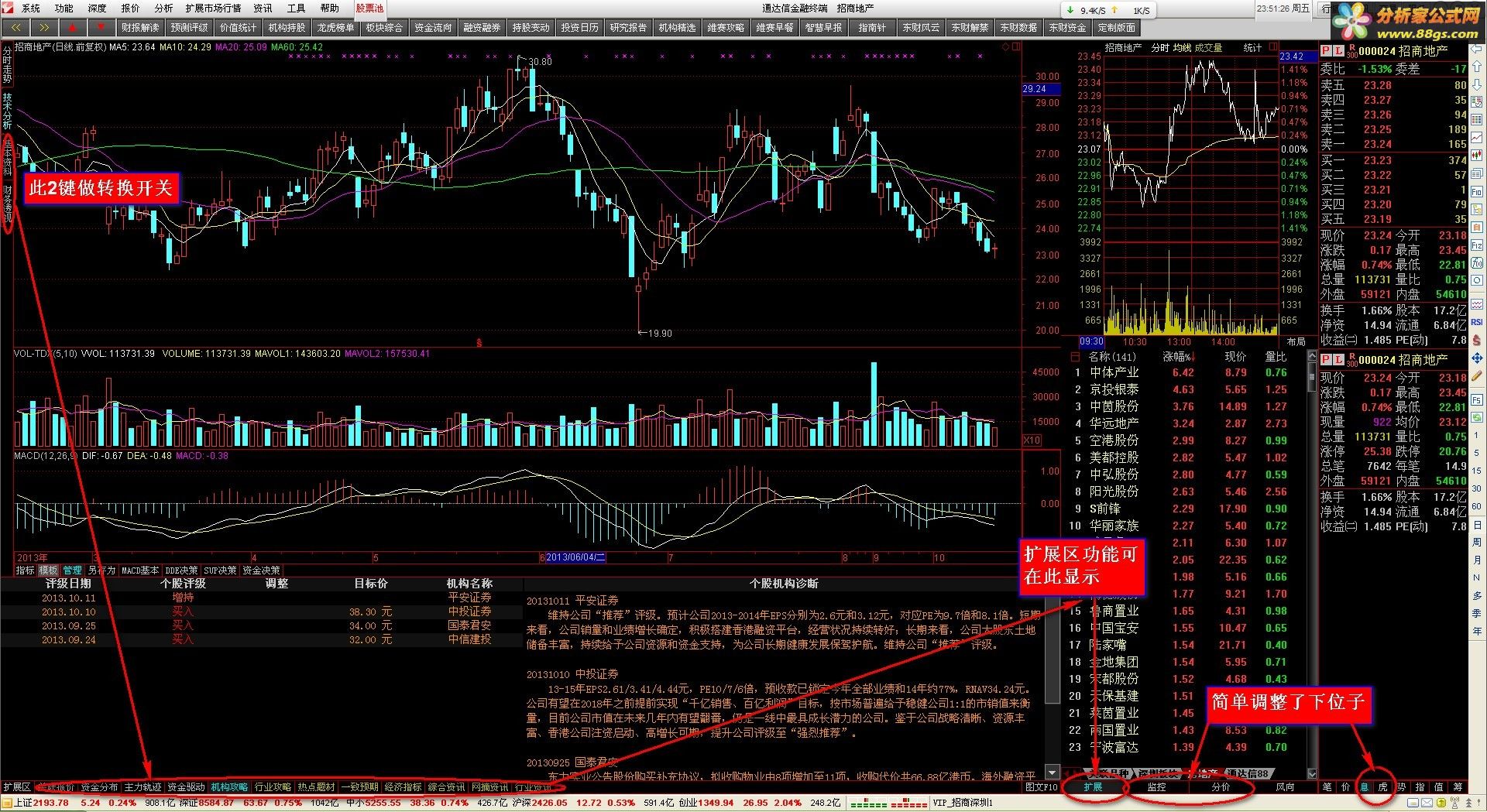The image size is (1487, 812).
Task: Open the 工具 menu
Action: [x=296, y=8]
